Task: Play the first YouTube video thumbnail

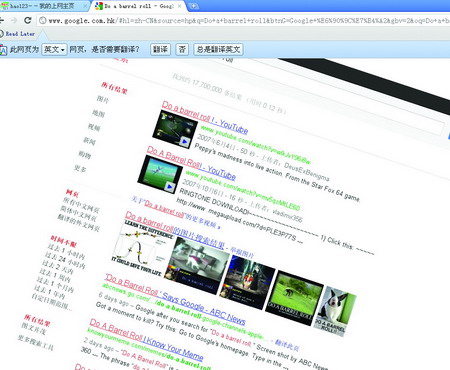Action: pyautogui.click(x=172, y=129)
